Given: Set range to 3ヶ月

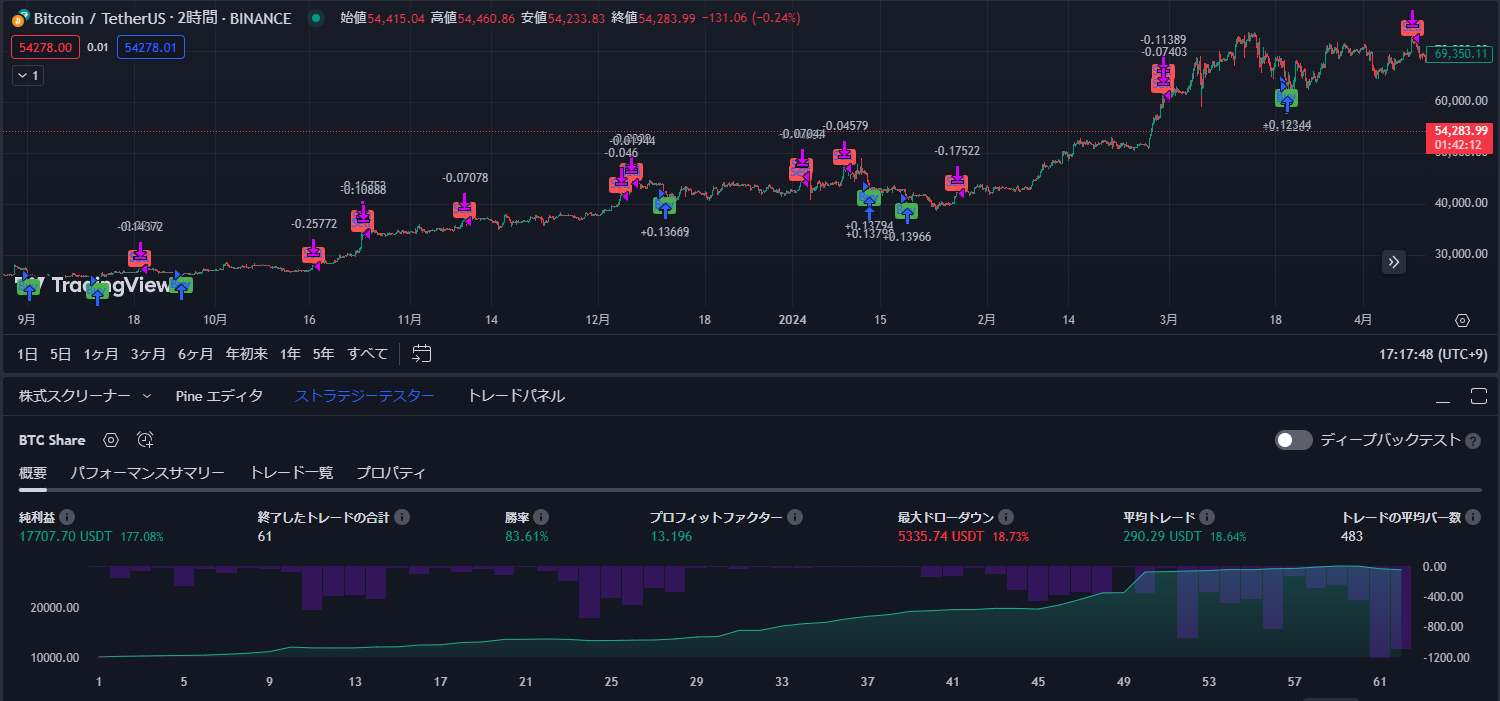Looking at the screenshot, I should 148,353.
